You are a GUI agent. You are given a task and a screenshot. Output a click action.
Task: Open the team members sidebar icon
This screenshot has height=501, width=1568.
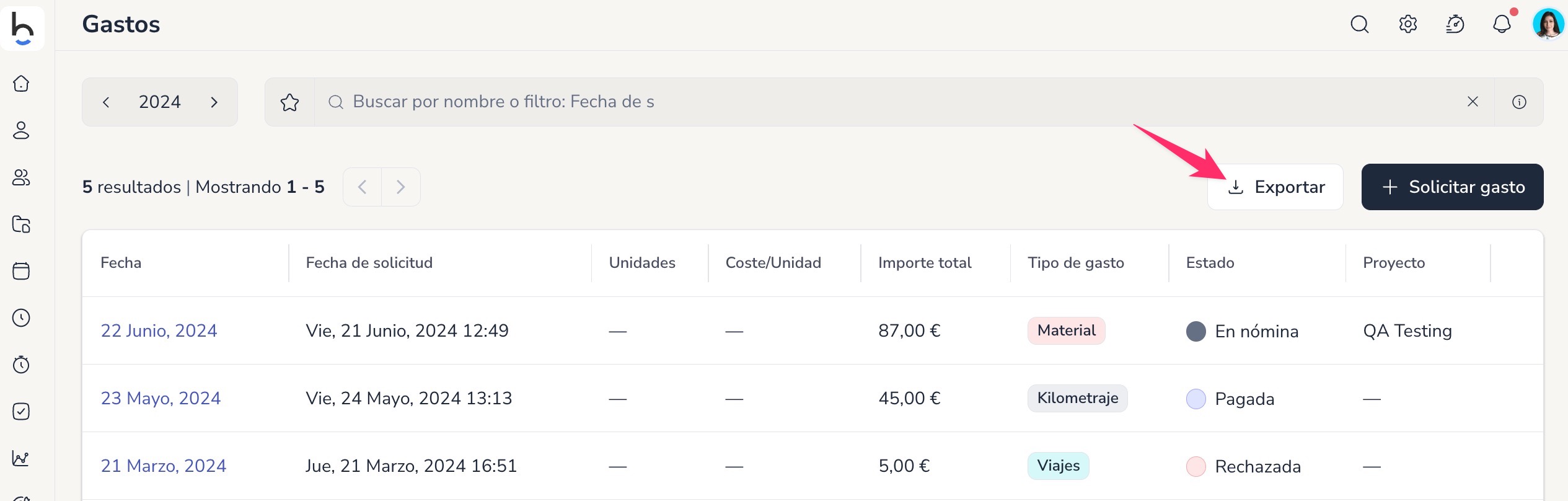[x=21, y=177]
